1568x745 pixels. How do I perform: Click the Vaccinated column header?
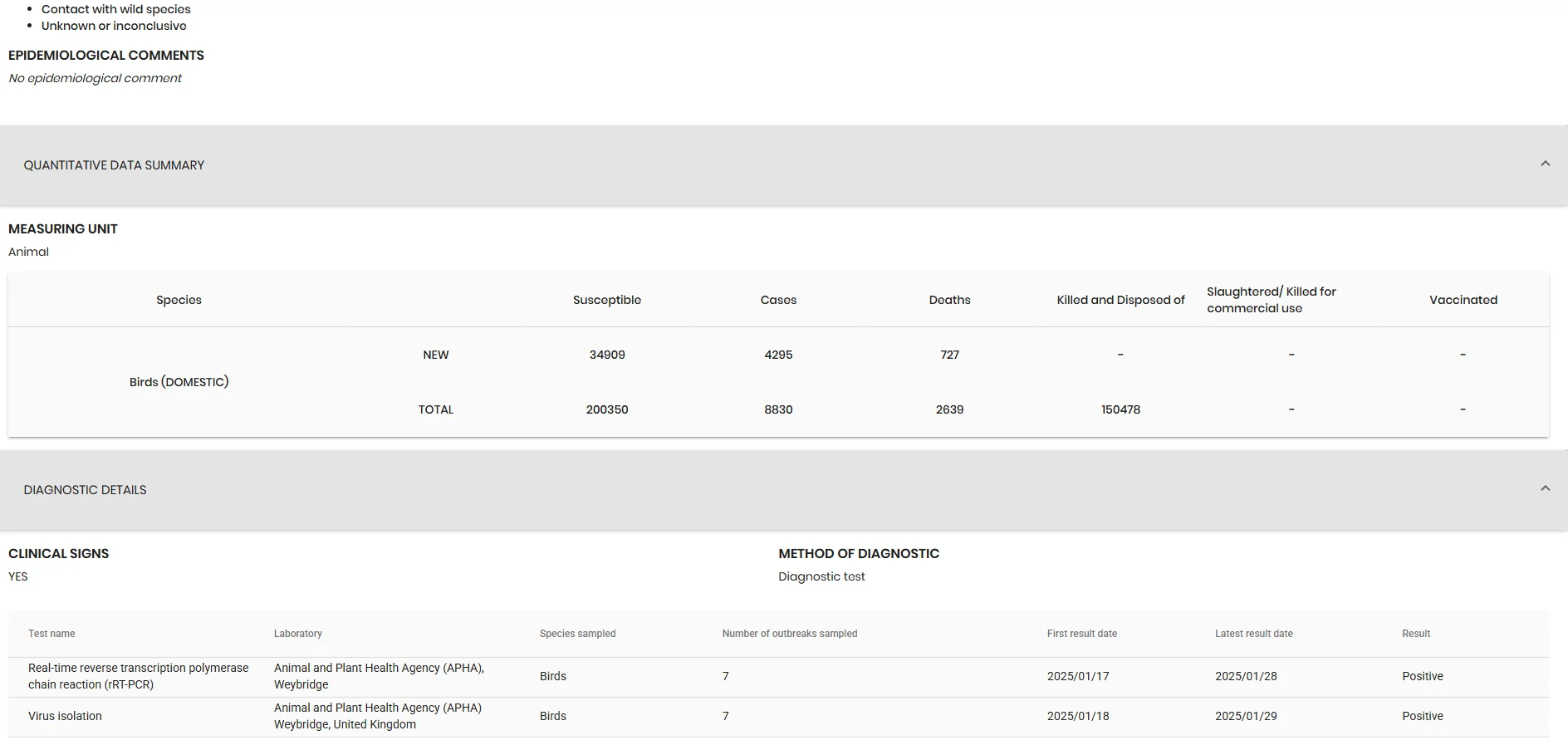[x=1463, y=300]
